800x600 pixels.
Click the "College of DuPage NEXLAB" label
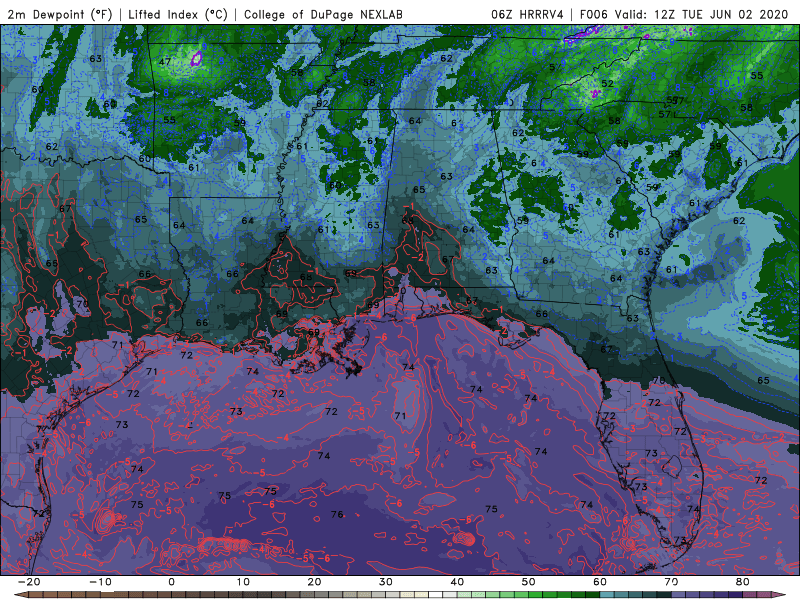pyautogui.click(x=323, y=14)
